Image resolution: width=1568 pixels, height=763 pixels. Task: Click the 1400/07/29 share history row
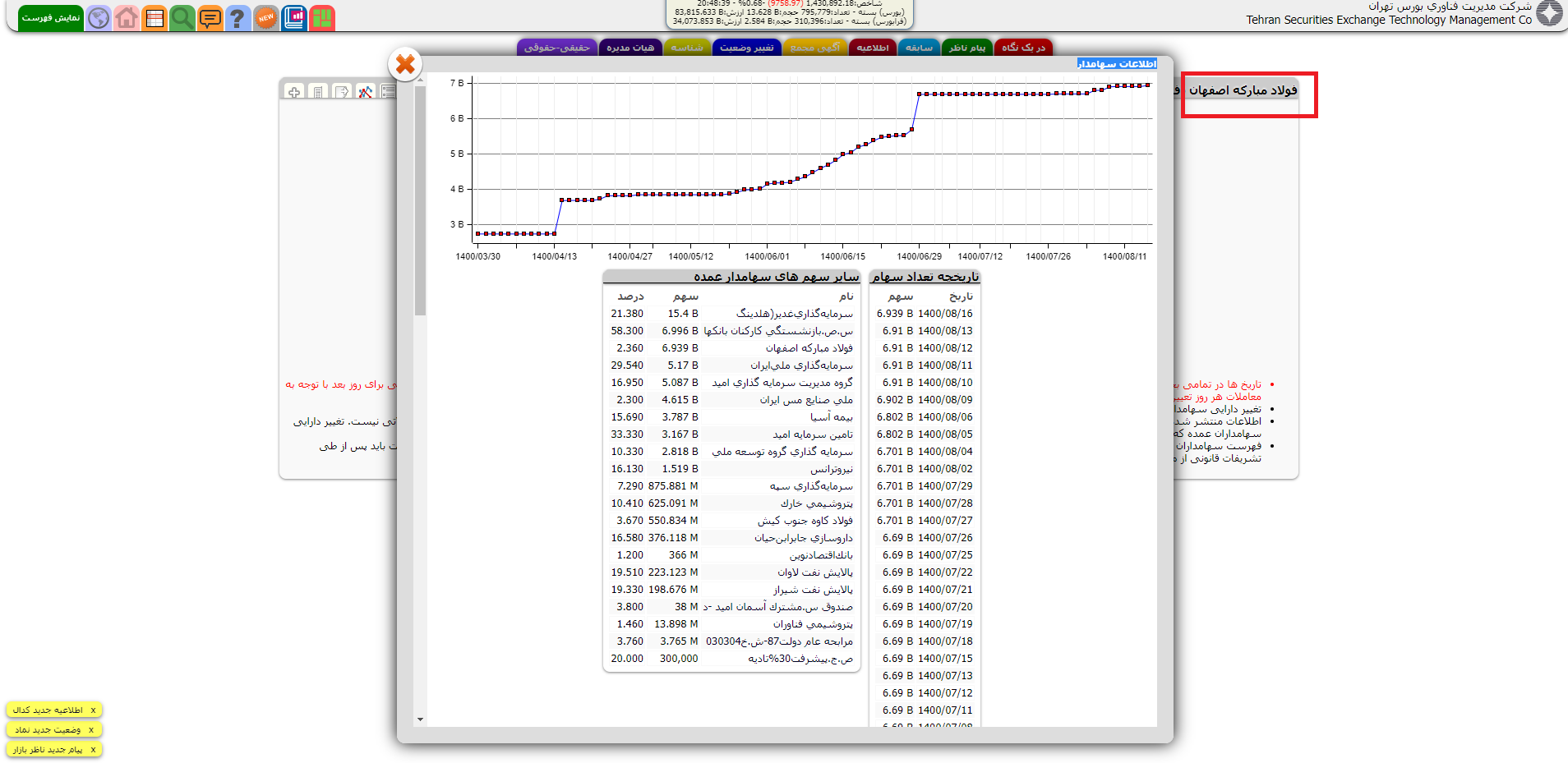[x=925, y=486]
